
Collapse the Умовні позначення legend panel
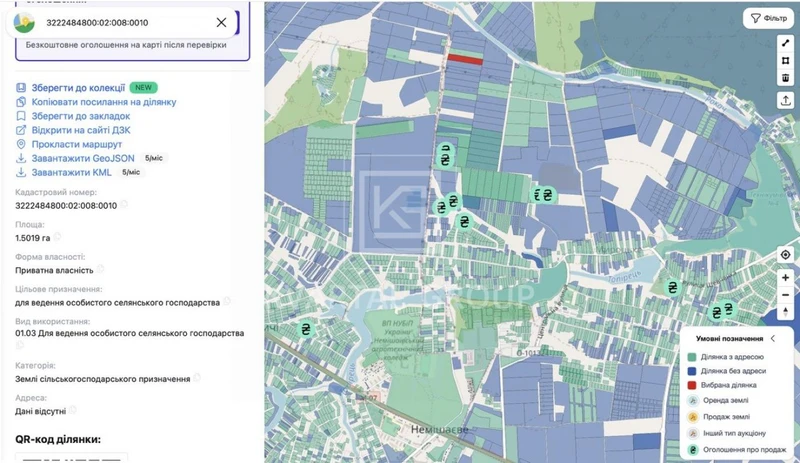pyautogui.click(x=773, y=338)
